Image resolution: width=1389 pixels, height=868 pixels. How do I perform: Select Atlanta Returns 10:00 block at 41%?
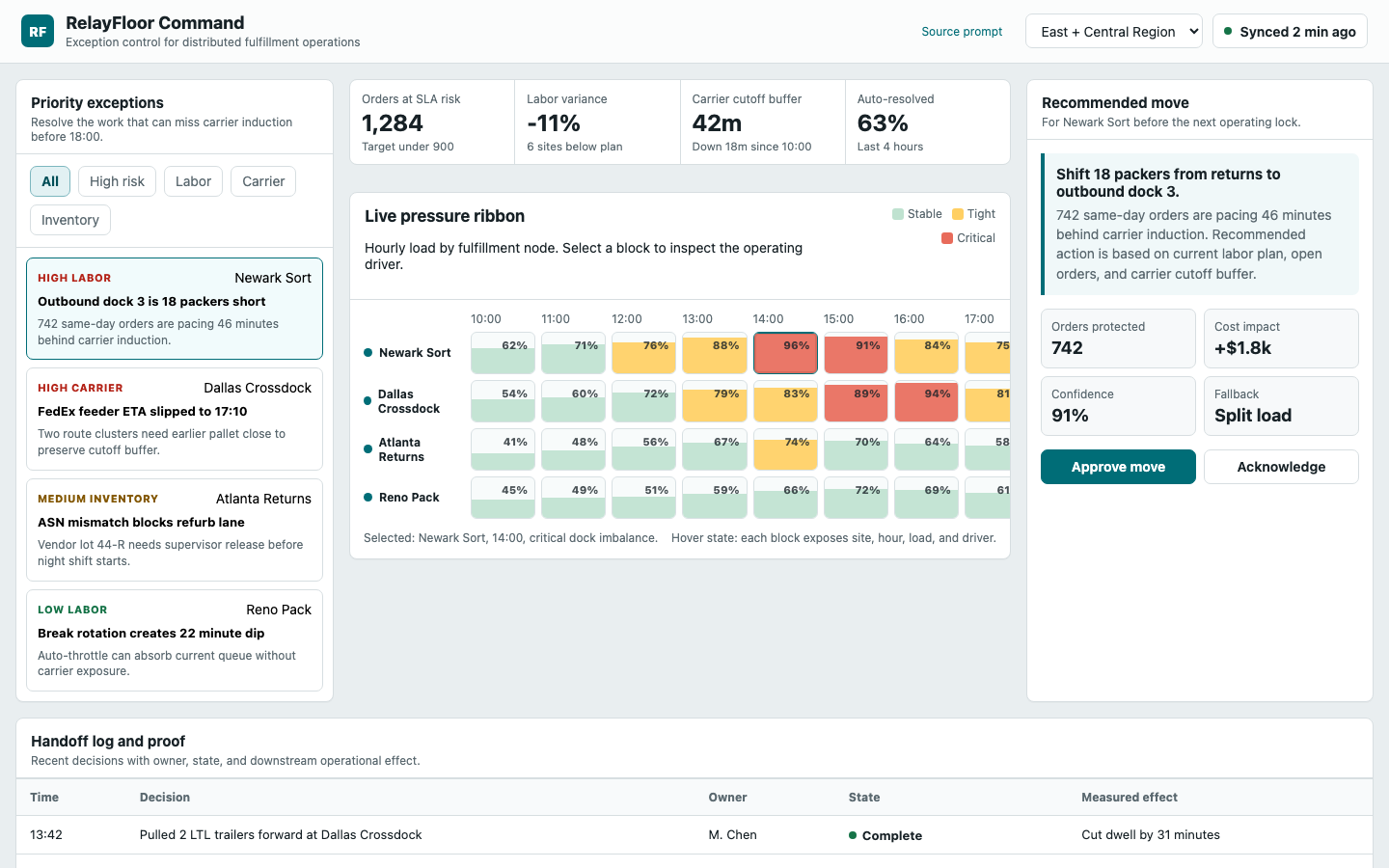pos(503,449)
